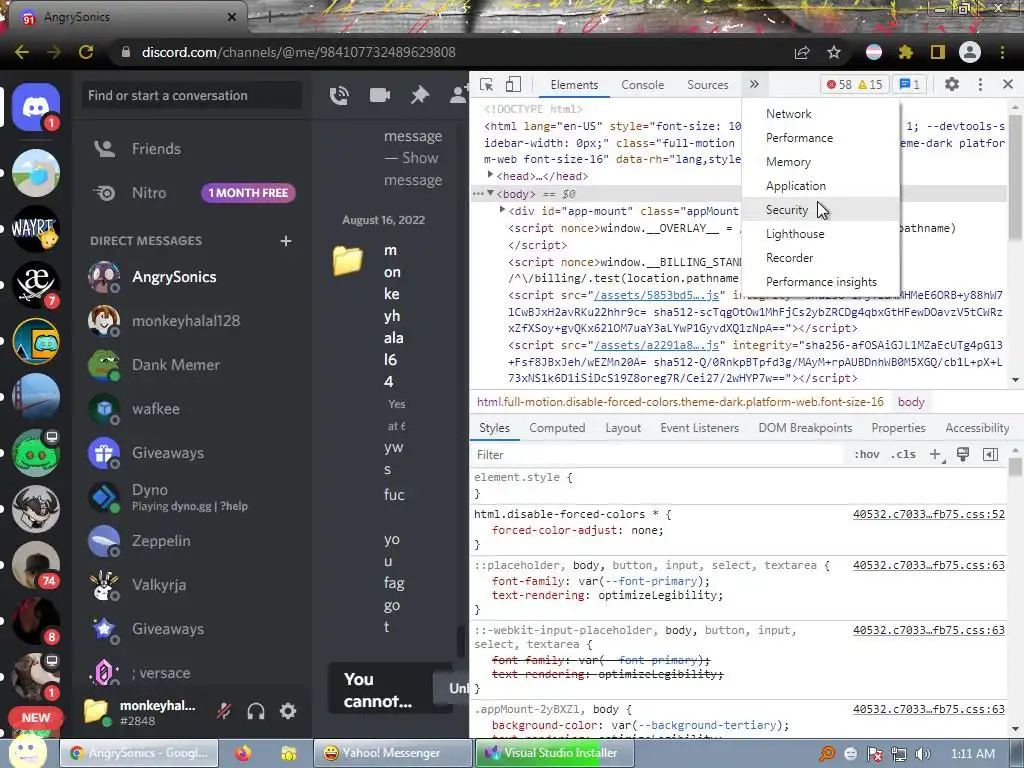Screen dimensions: 1024x768
Task: Expand the app-mount div node
Action: click(502, 210)
